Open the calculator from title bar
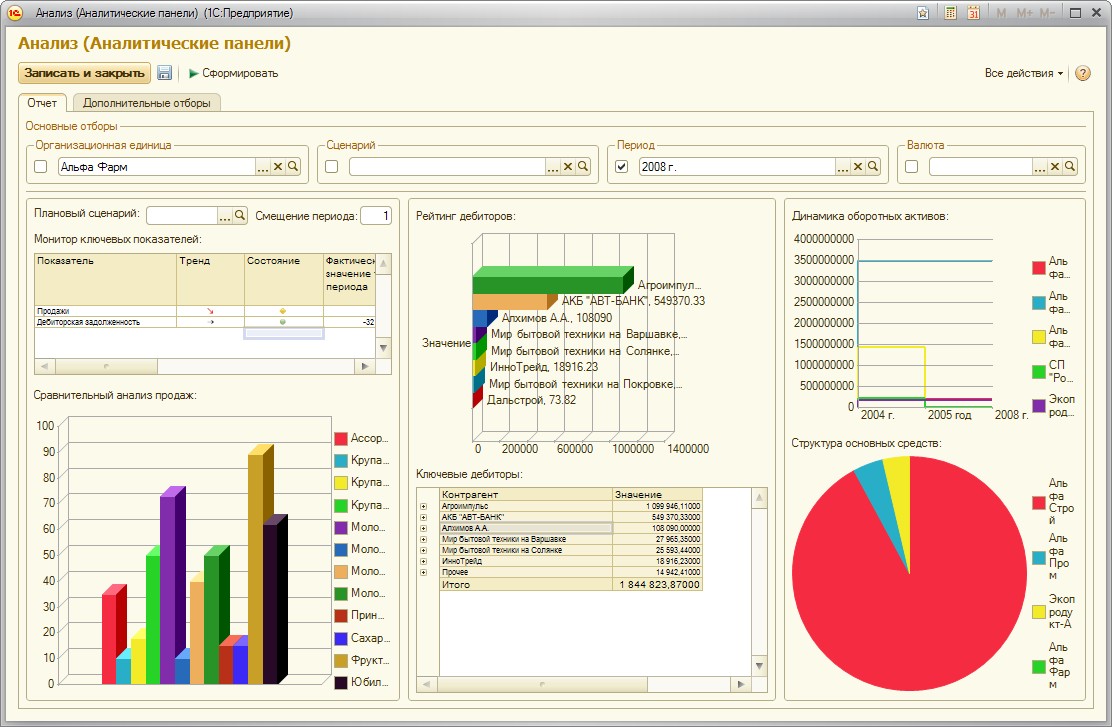 coord(950,13)
